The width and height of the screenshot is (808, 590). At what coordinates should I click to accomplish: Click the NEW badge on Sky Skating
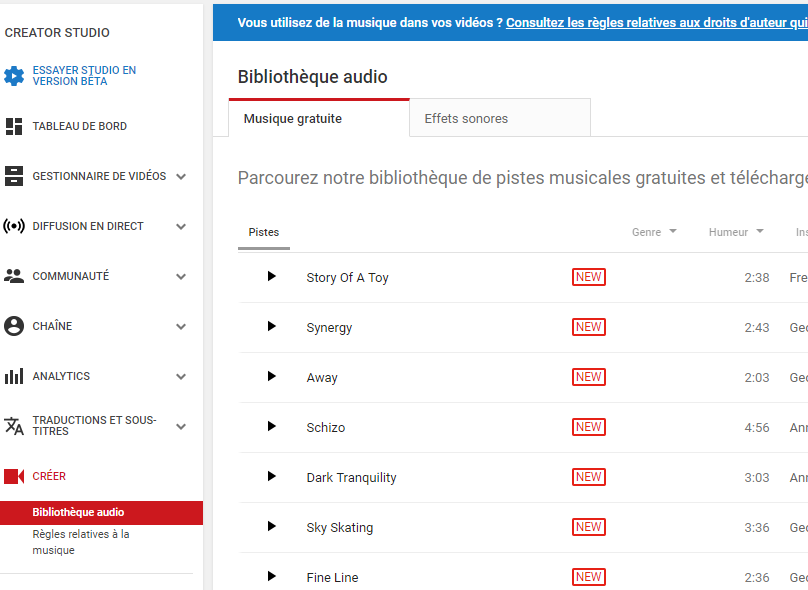coord(588,527)
